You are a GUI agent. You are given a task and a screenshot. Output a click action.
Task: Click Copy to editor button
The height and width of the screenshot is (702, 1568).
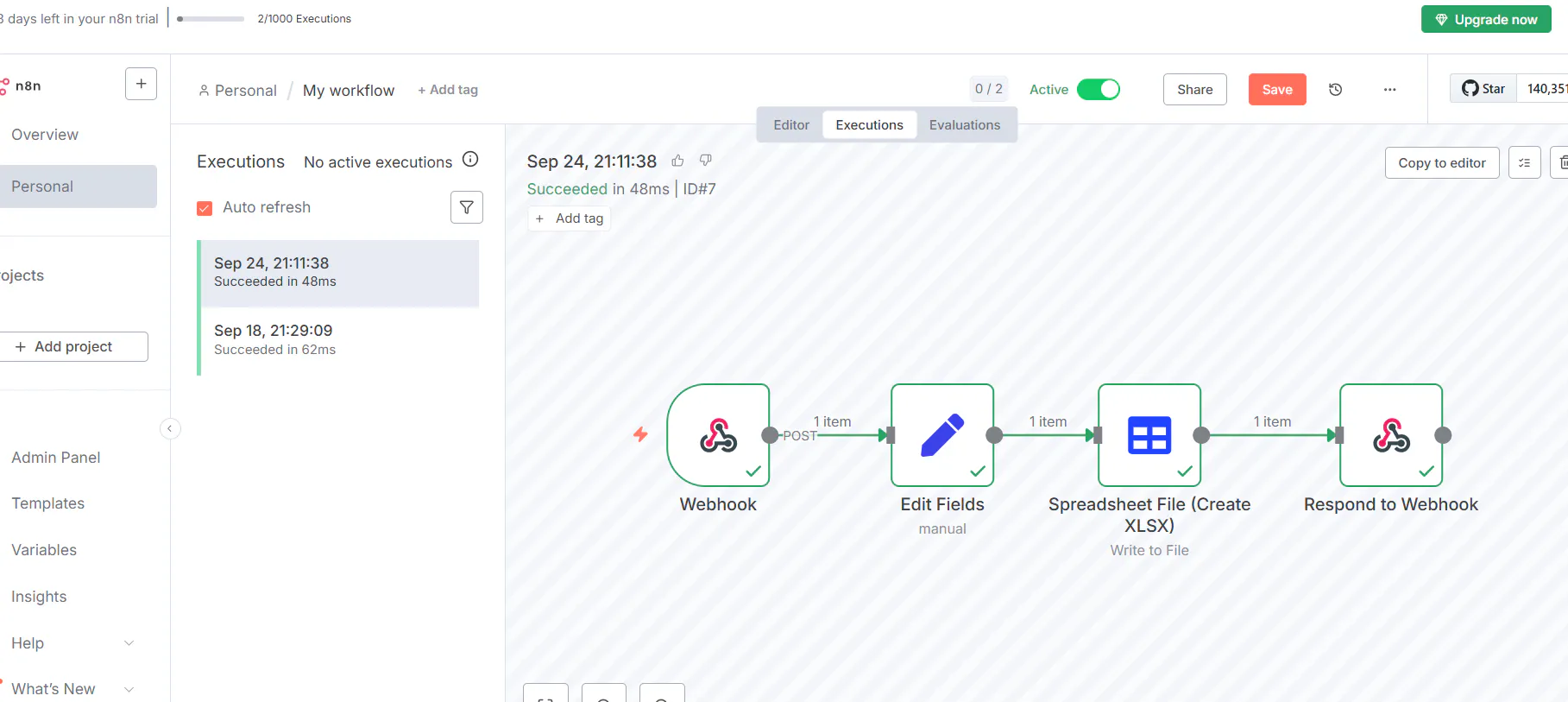pos(1442,162)
